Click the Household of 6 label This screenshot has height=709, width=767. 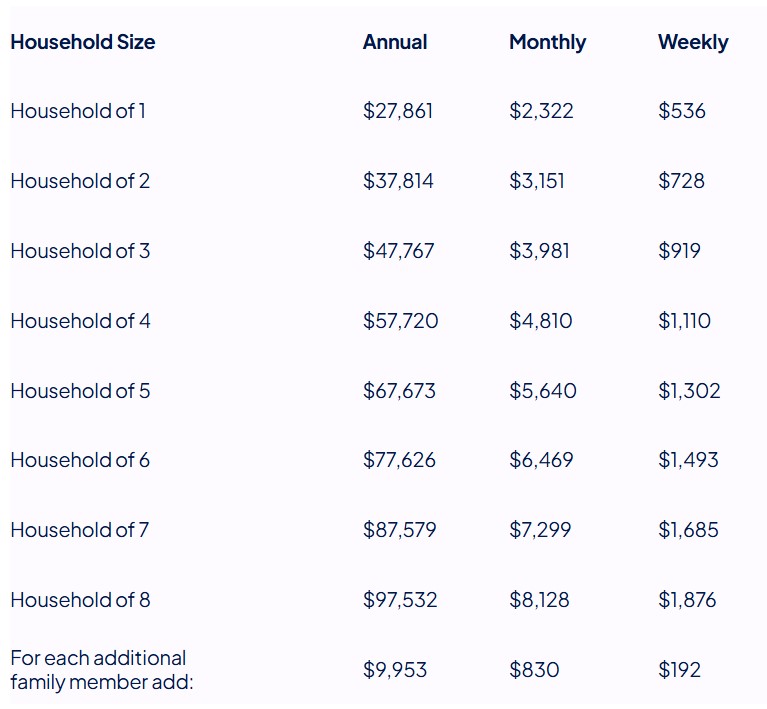[x=80, y=460]
